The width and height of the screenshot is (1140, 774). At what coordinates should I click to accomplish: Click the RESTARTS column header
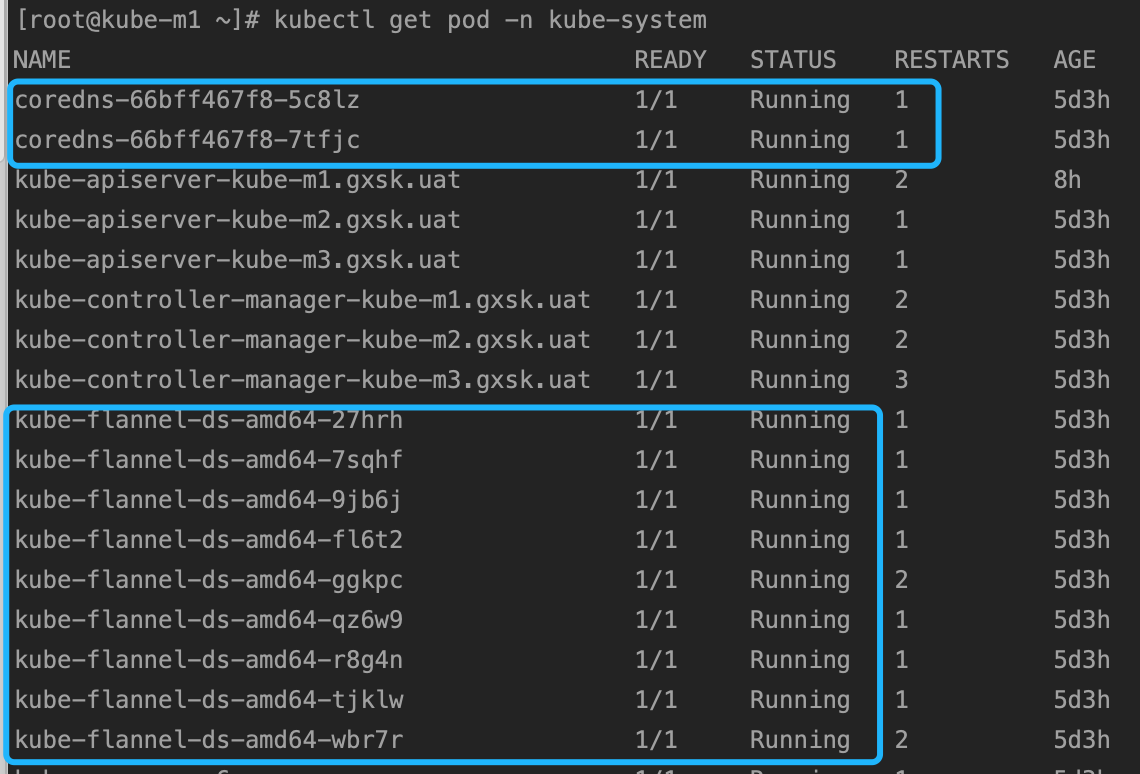[x=951, y=60]
